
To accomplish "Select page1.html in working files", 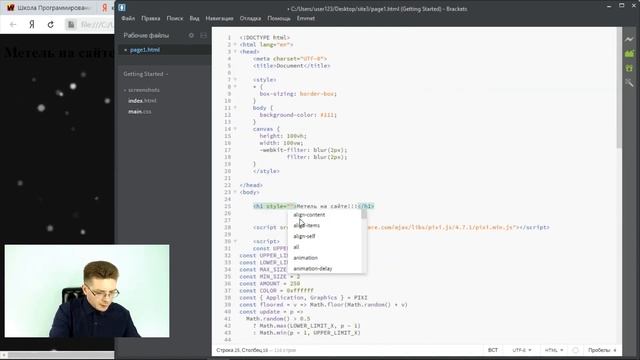I will click(x=144, y=50).
